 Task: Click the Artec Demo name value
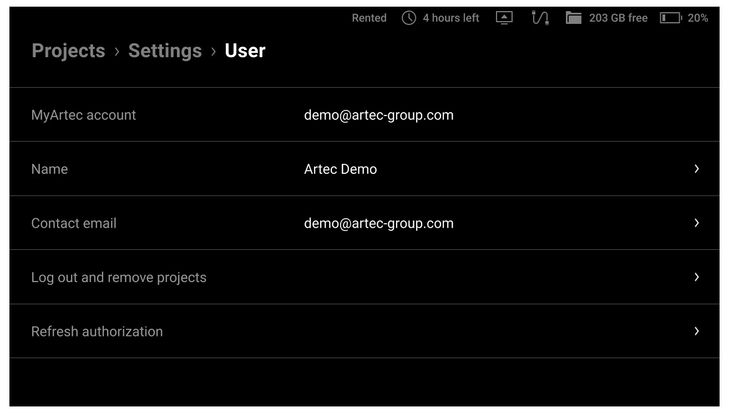click(340, 169)
